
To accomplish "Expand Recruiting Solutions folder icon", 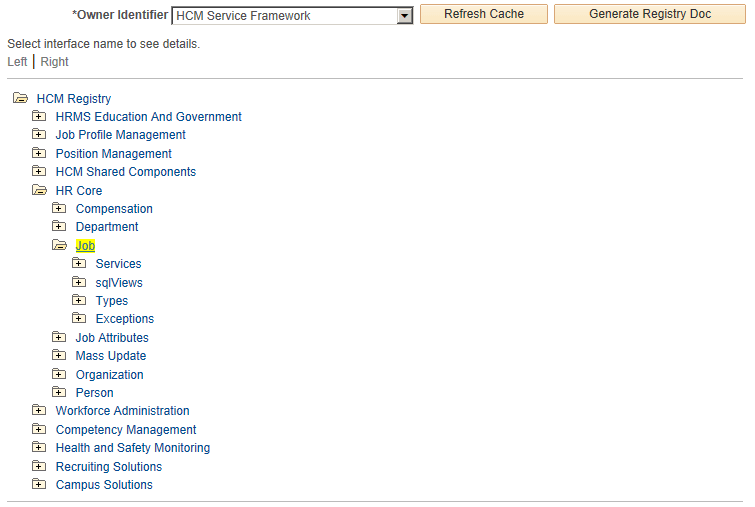I will pos(39,466).
